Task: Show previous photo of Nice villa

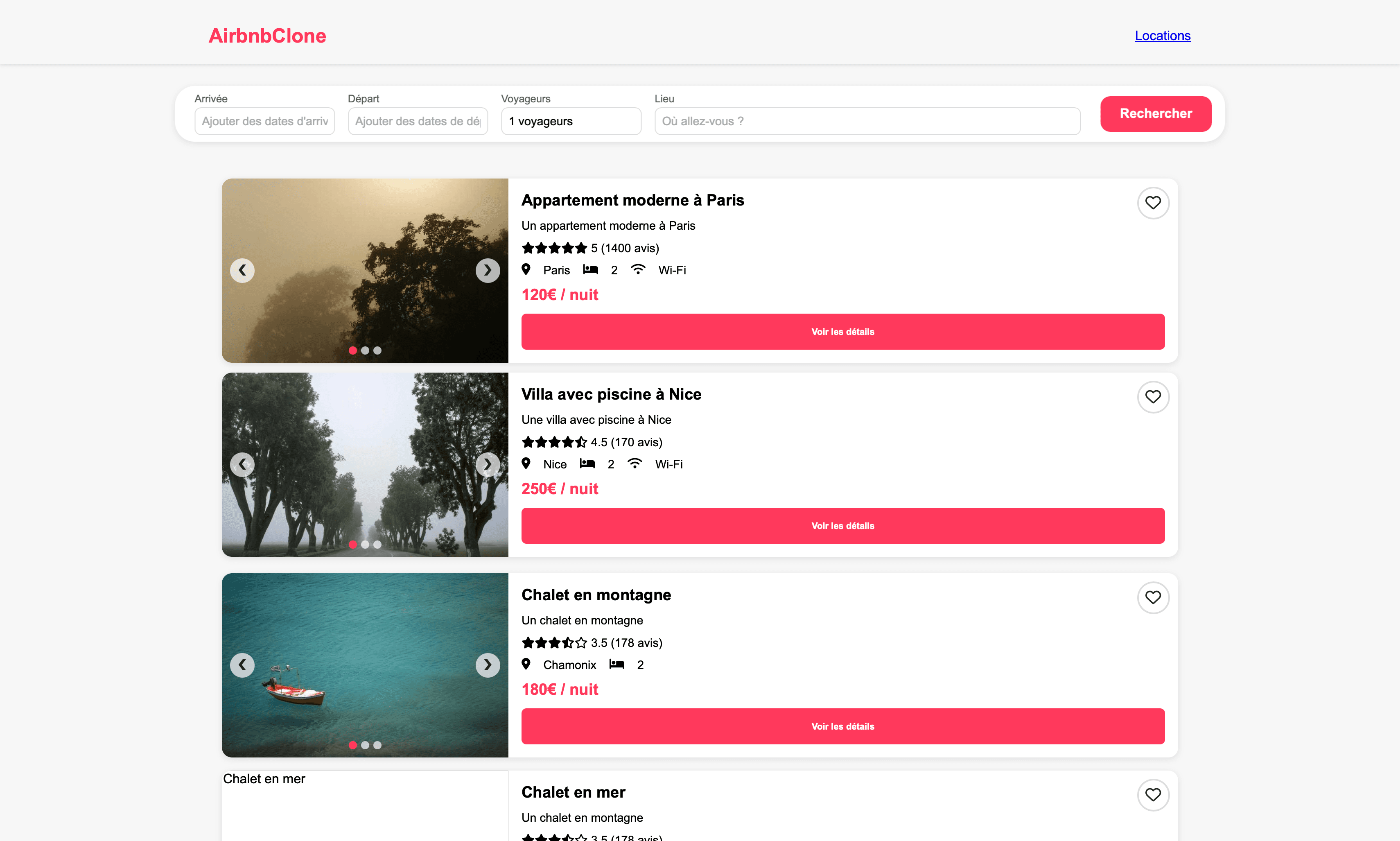Action: click(x=242, y=464)
